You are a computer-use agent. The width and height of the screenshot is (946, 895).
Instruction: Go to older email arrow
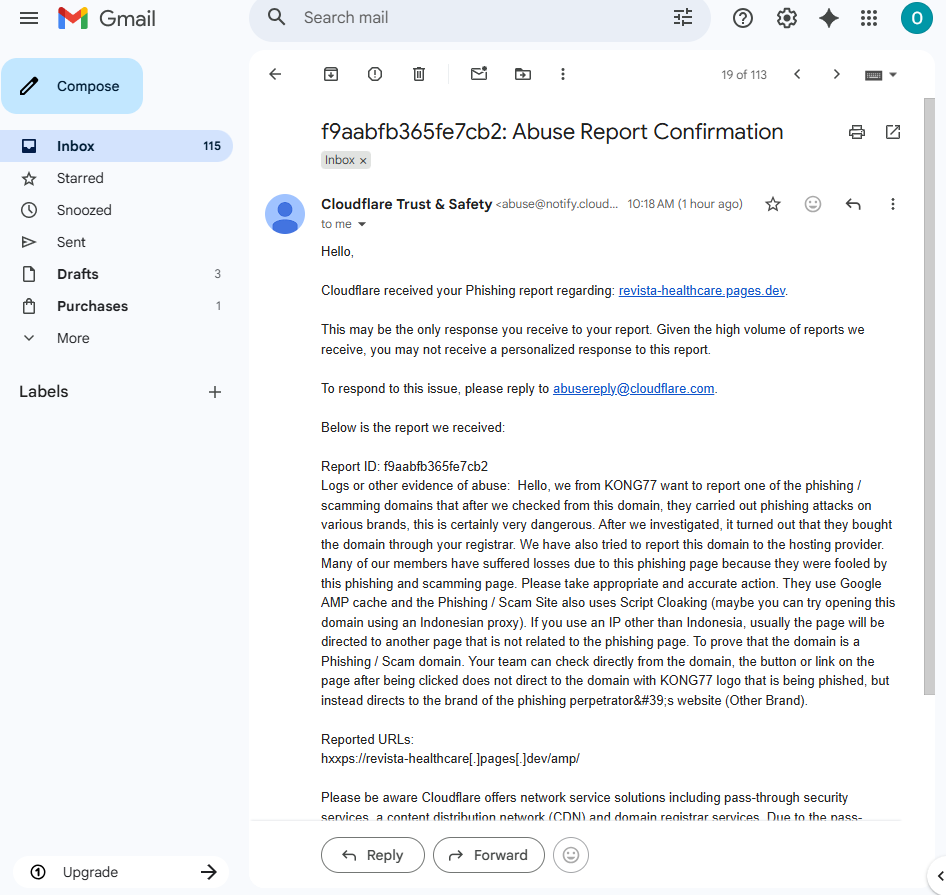836,74
